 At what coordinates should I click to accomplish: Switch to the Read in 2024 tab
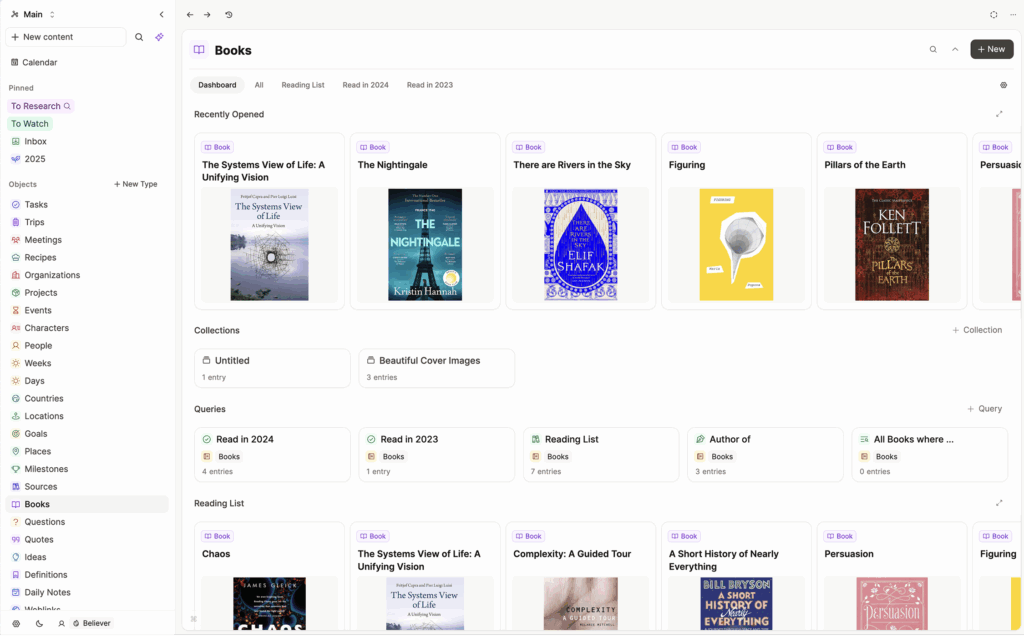pyautogui.click(x=365, y=85)
